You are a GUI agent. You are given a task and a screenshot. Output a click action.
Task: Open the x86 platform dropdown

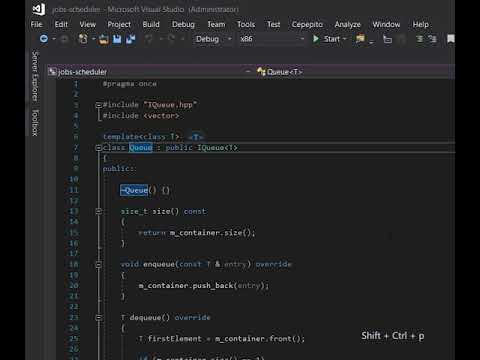coord(272,39)
